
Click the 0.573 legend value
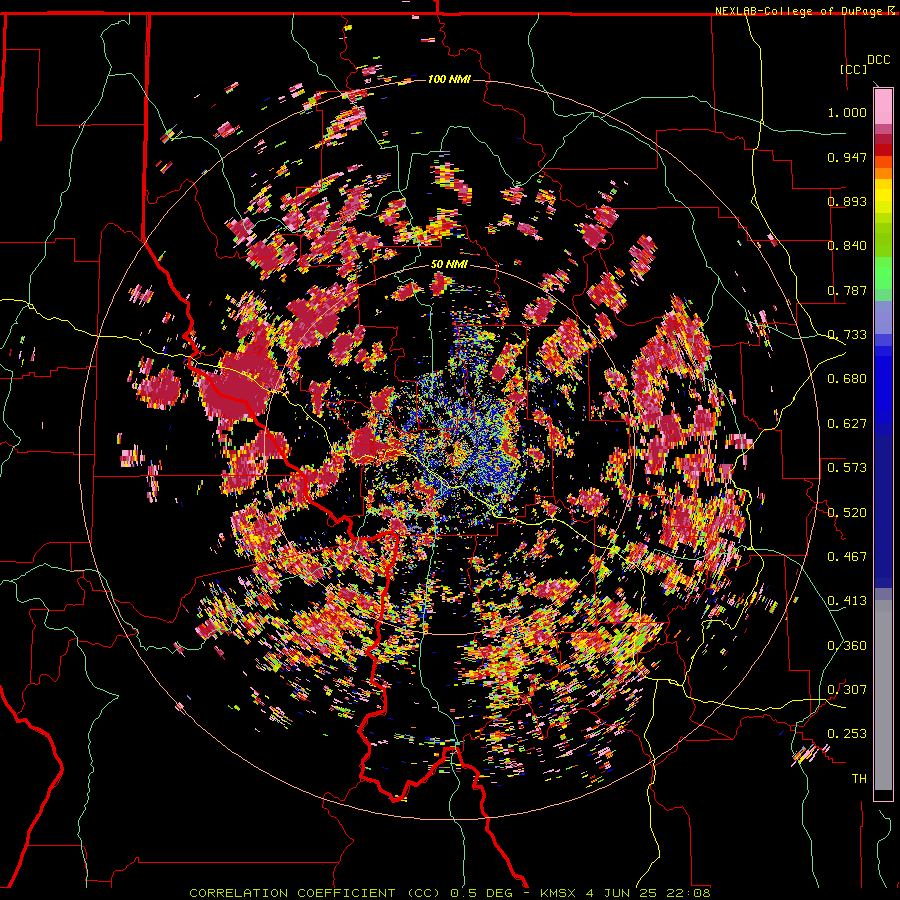[x=847, y=468]
